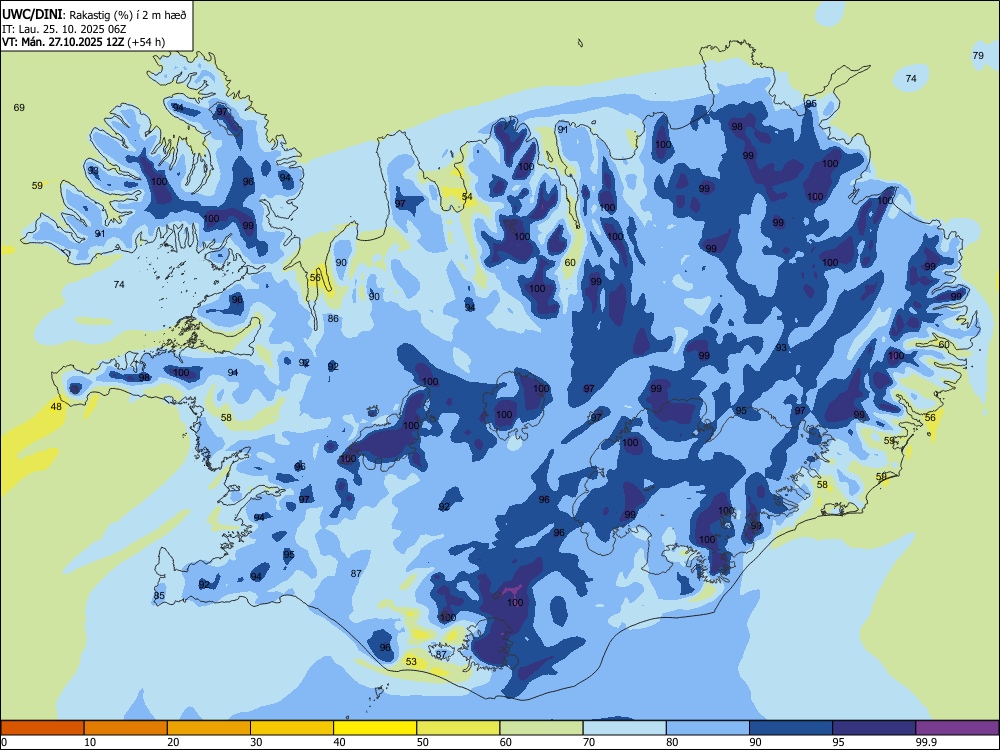Screen dimensions: 1000x750
Task: Click the humidity value '53' on the map
Action: (x=411, y=661)
